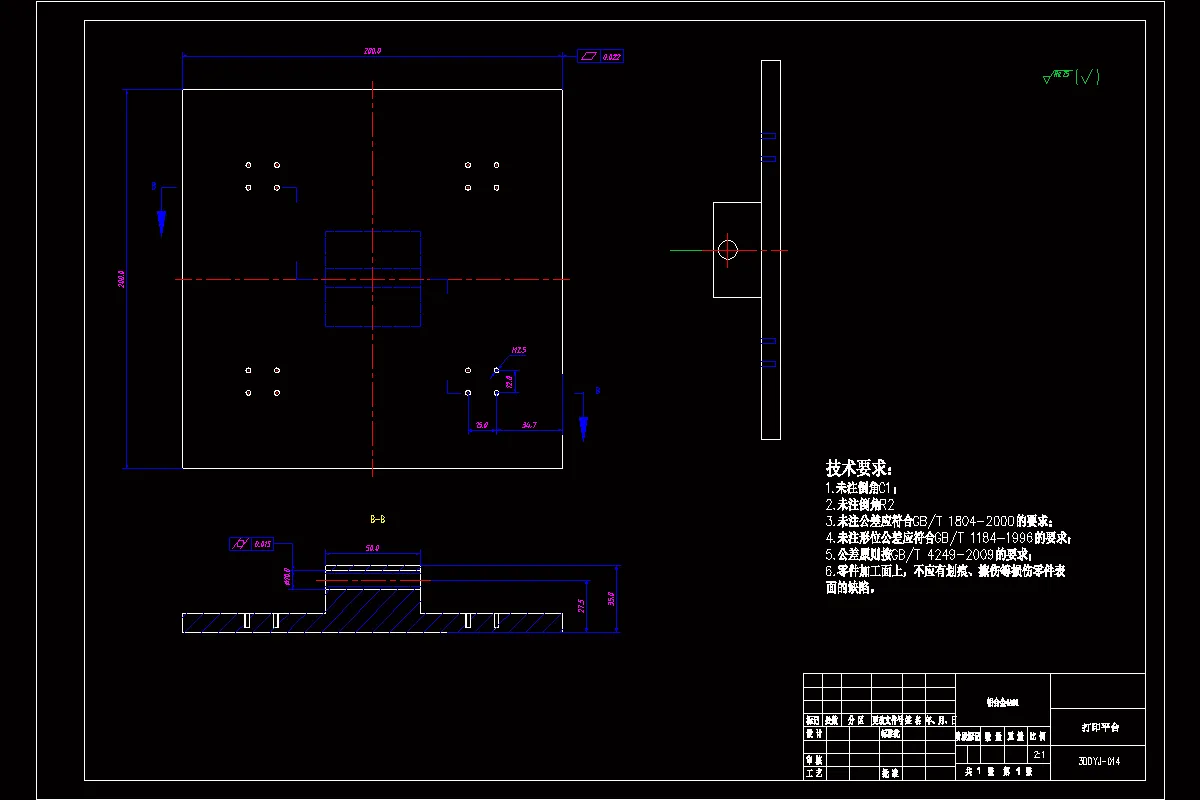Click the '34.7' horizontal dimension
Image resolution: width=1200 pixels, height=800 pixels.
[529, 425]
